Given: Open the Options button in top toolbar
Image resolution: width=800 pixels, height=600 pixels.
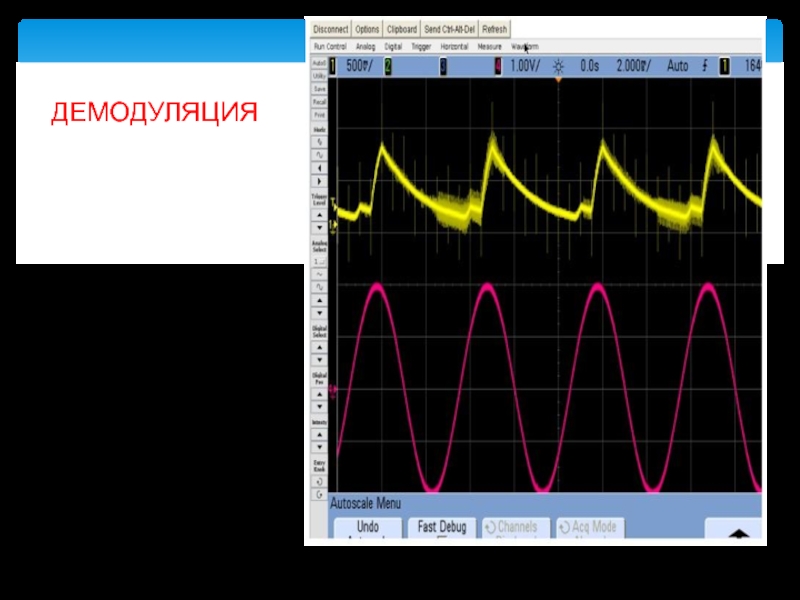Looking at the screenshot, I should click(x=368, y=30).
